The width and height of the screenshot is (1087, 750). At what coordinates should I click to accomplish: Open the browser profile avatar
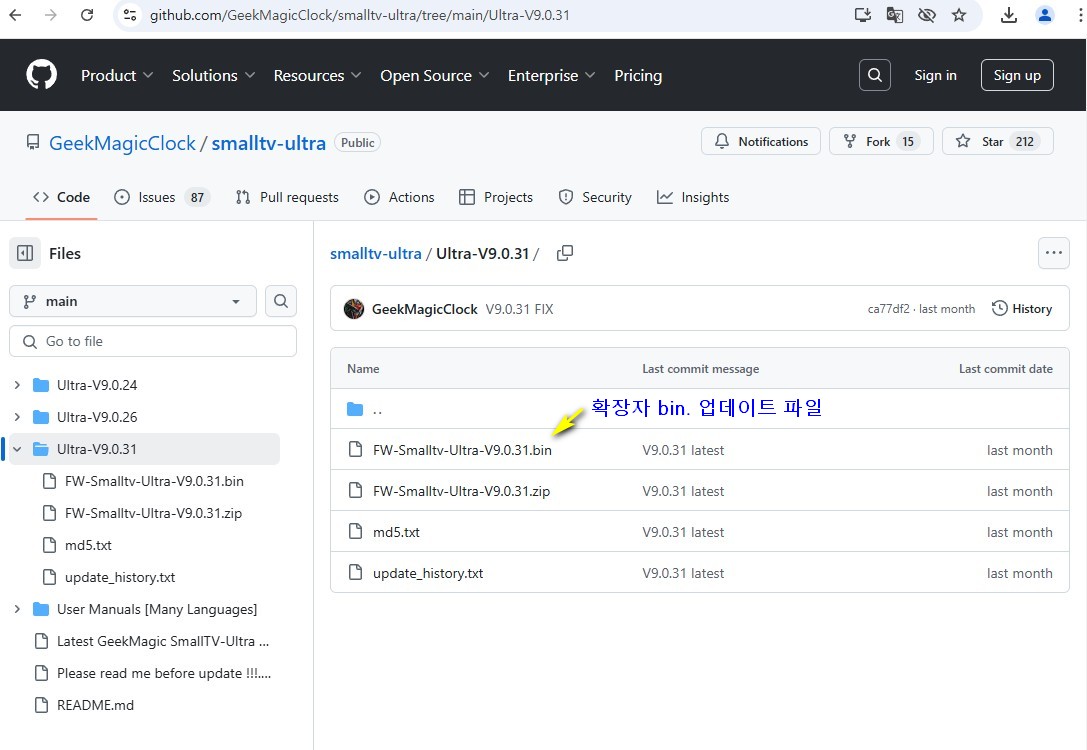pos(1045,15)
